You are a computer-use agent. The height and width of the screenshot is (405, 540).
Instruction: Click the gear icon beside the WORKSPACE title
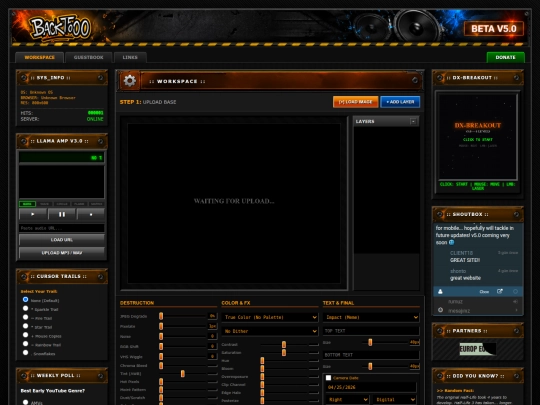point(130,81)
